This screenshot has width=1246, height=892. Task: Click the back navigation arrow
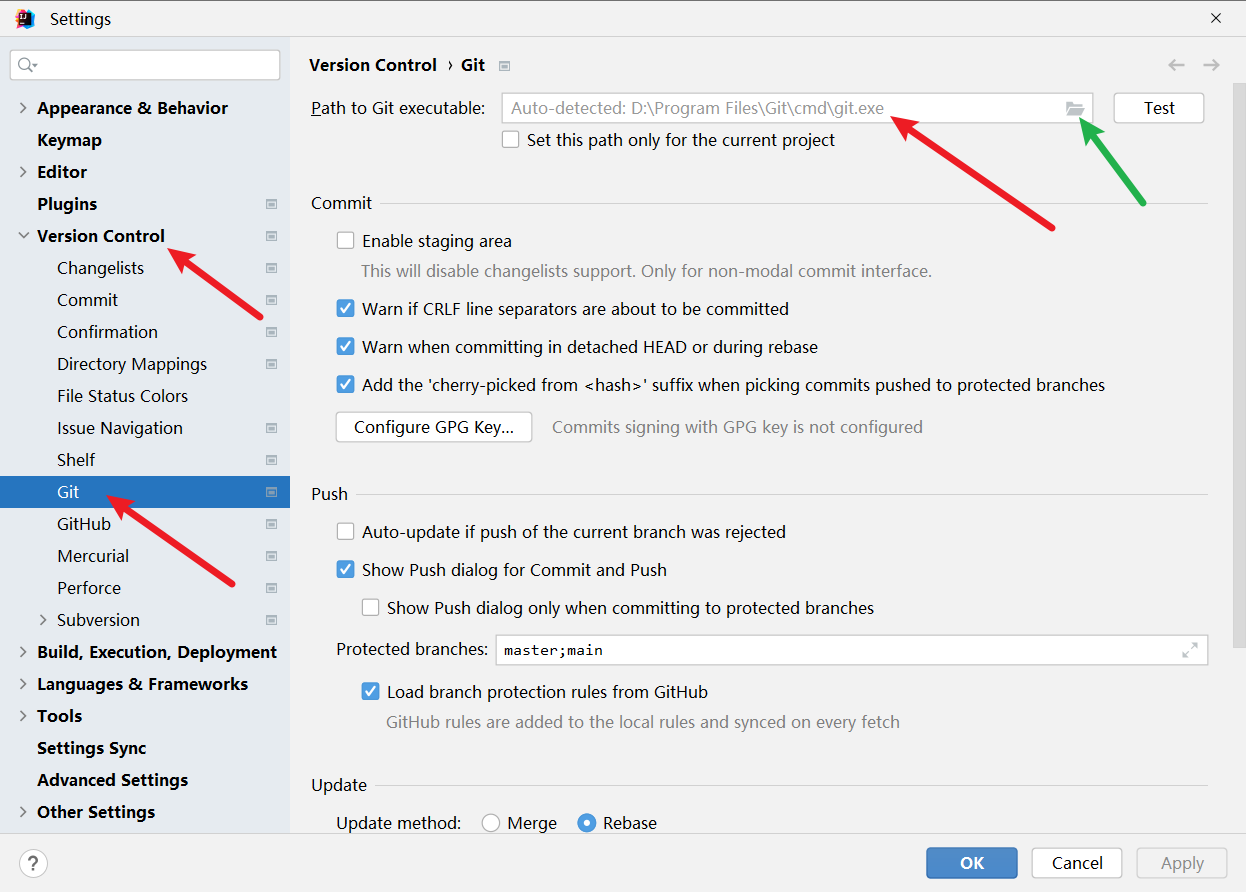[x=1176, y=65]
